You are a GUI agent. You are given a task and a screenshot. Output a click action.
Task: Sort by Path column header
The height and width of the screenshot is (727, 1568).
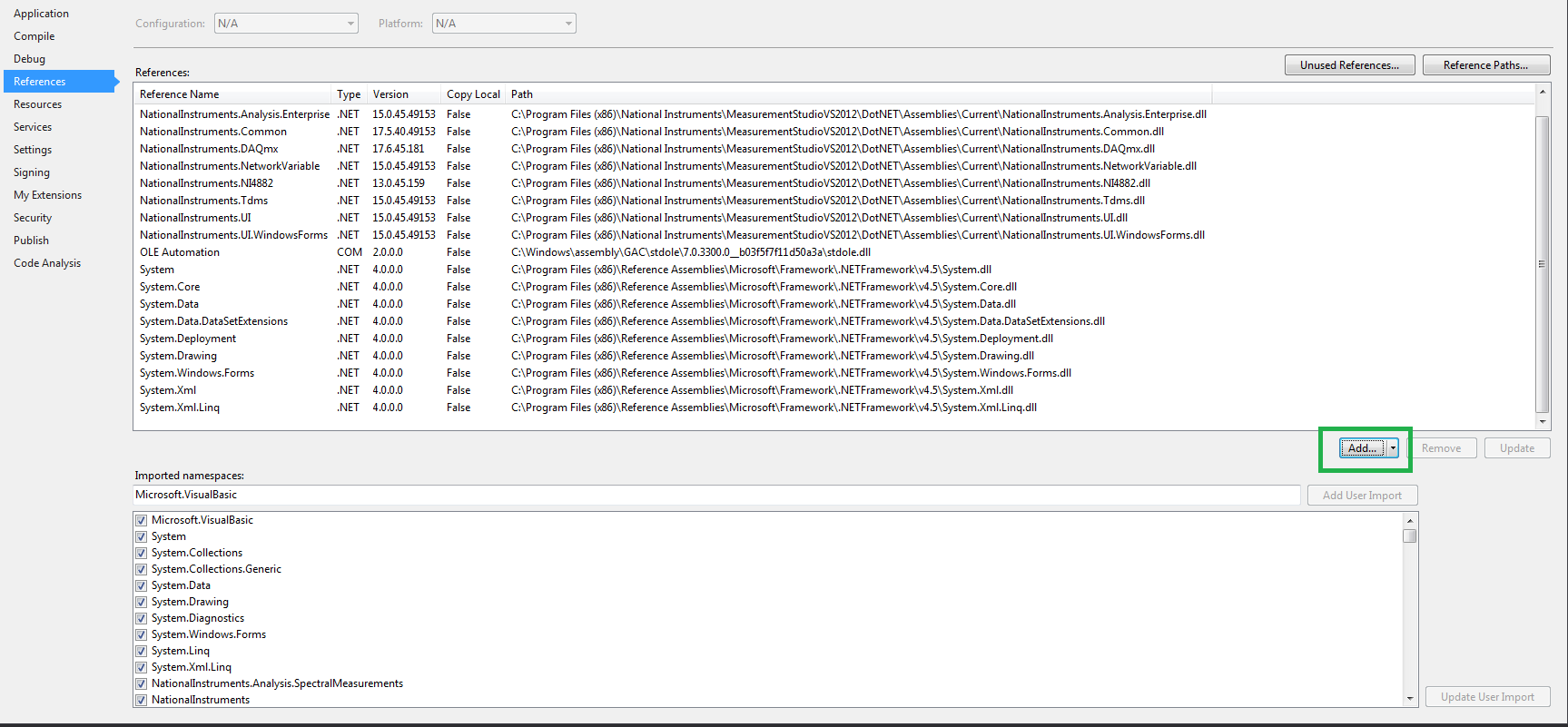coord(858,94)
